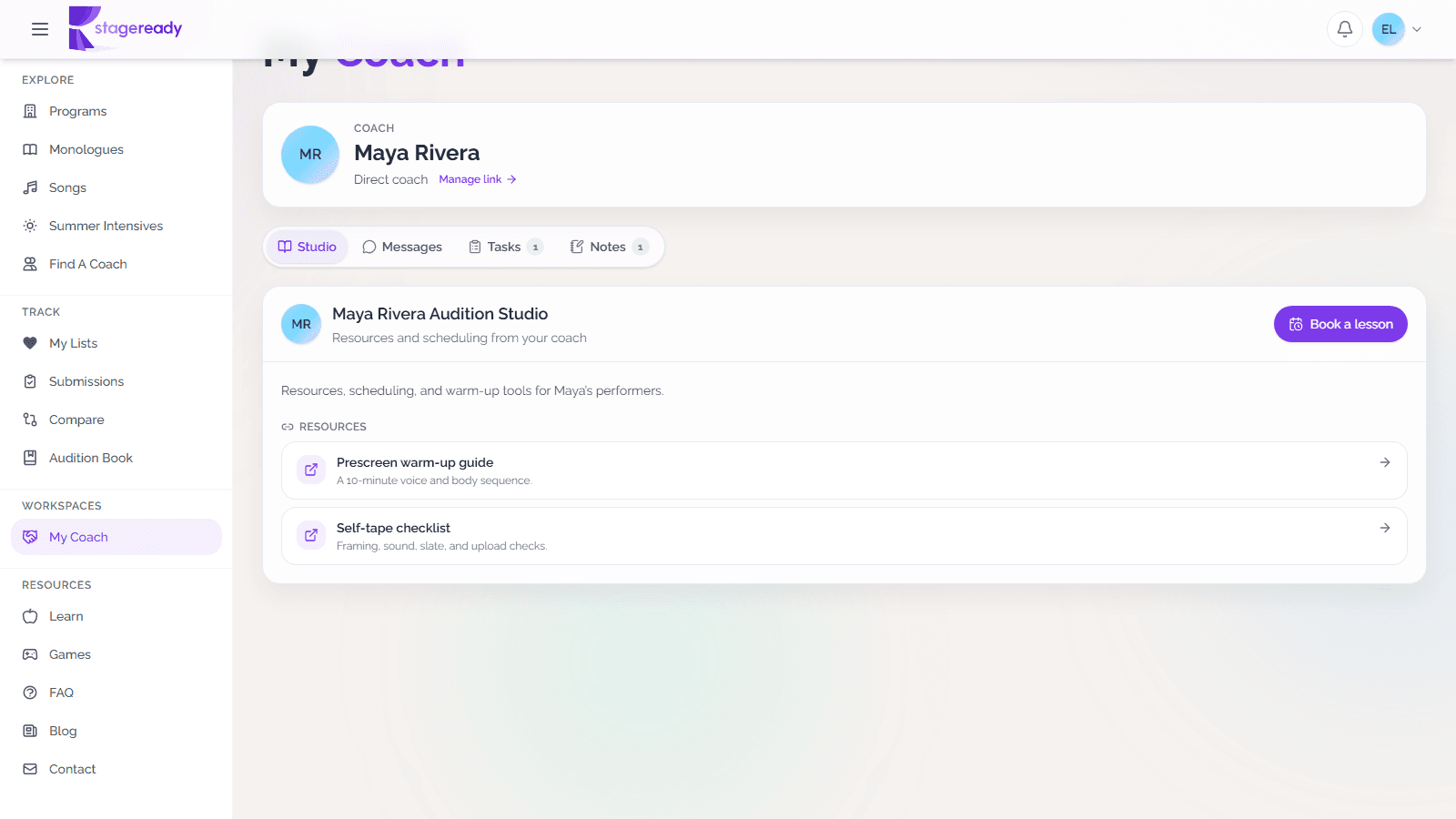Screen dimensions: 1456x819
Task: Open the hamburger menu icon
Action: coord(40,29)
